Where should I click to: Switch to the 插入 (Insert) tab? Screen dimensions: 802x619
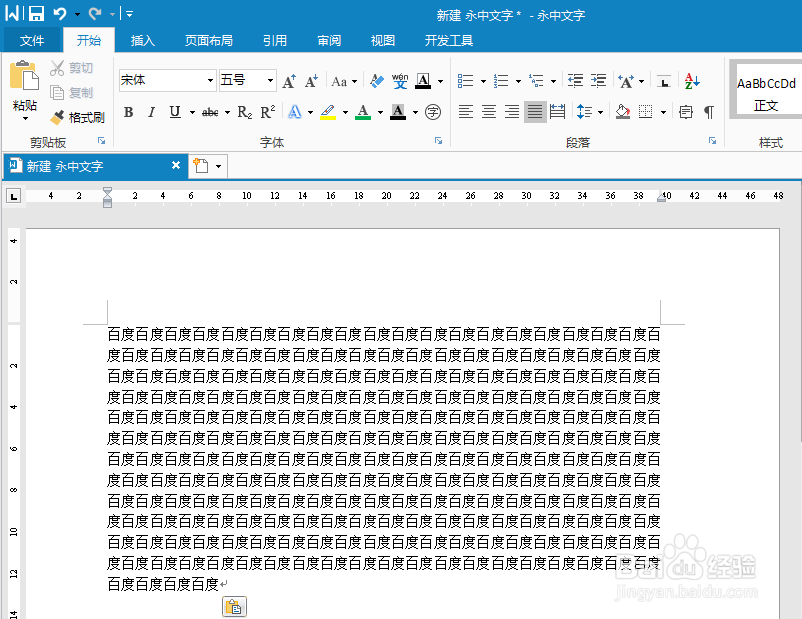pyautogui.click(x=143, y=40)
